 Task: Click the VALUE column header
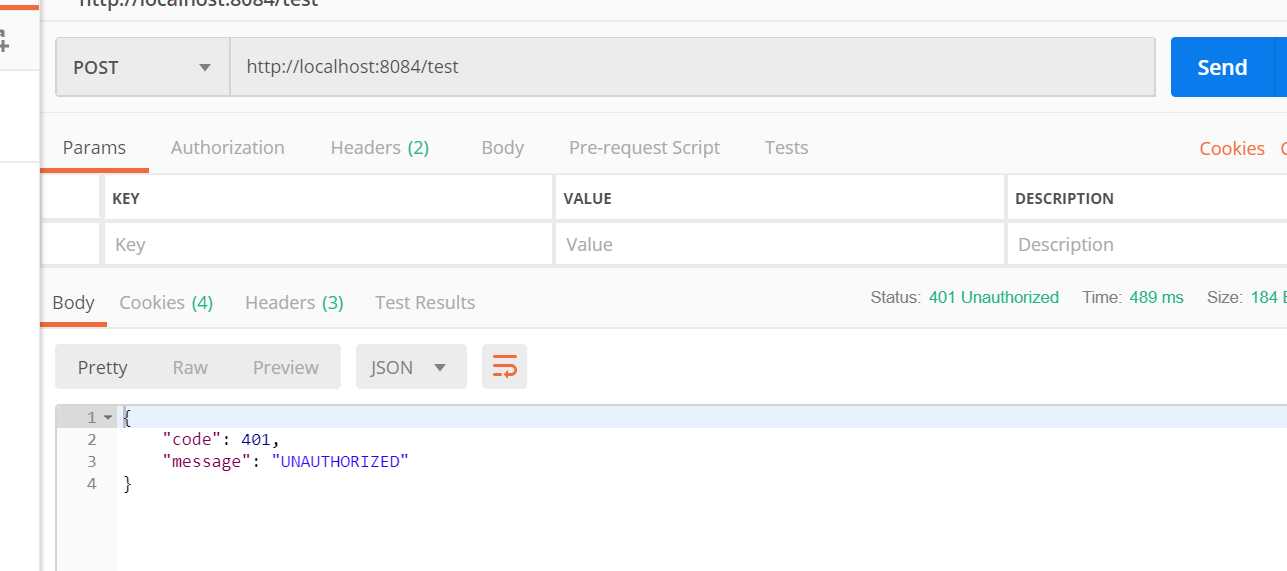[x=587, y=198]
